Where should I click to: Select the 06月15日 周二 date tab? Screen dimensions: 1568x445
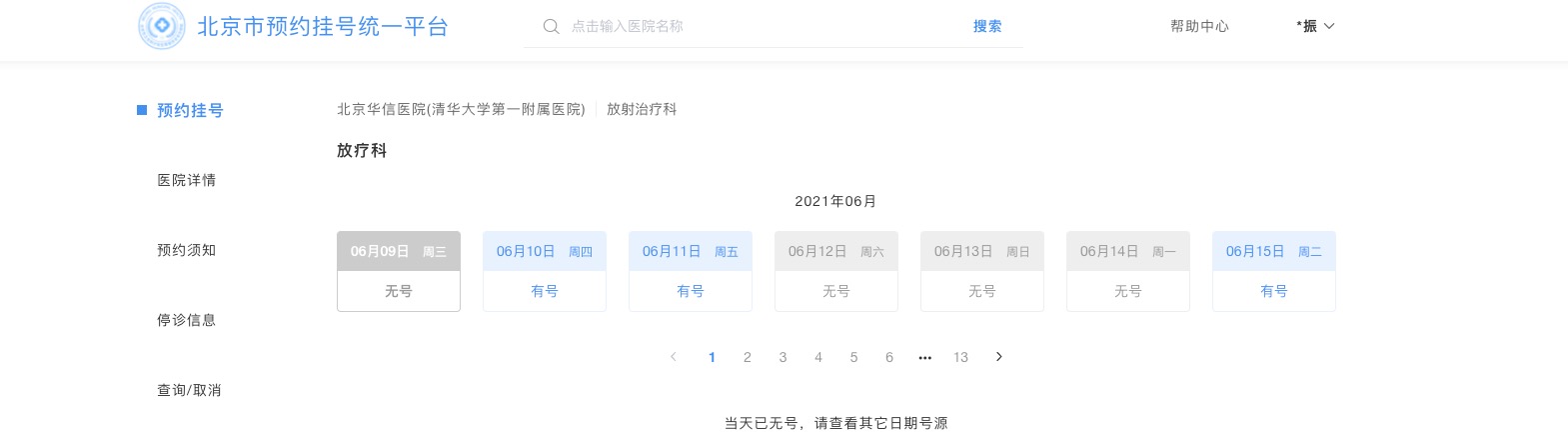coord(1274,251)
